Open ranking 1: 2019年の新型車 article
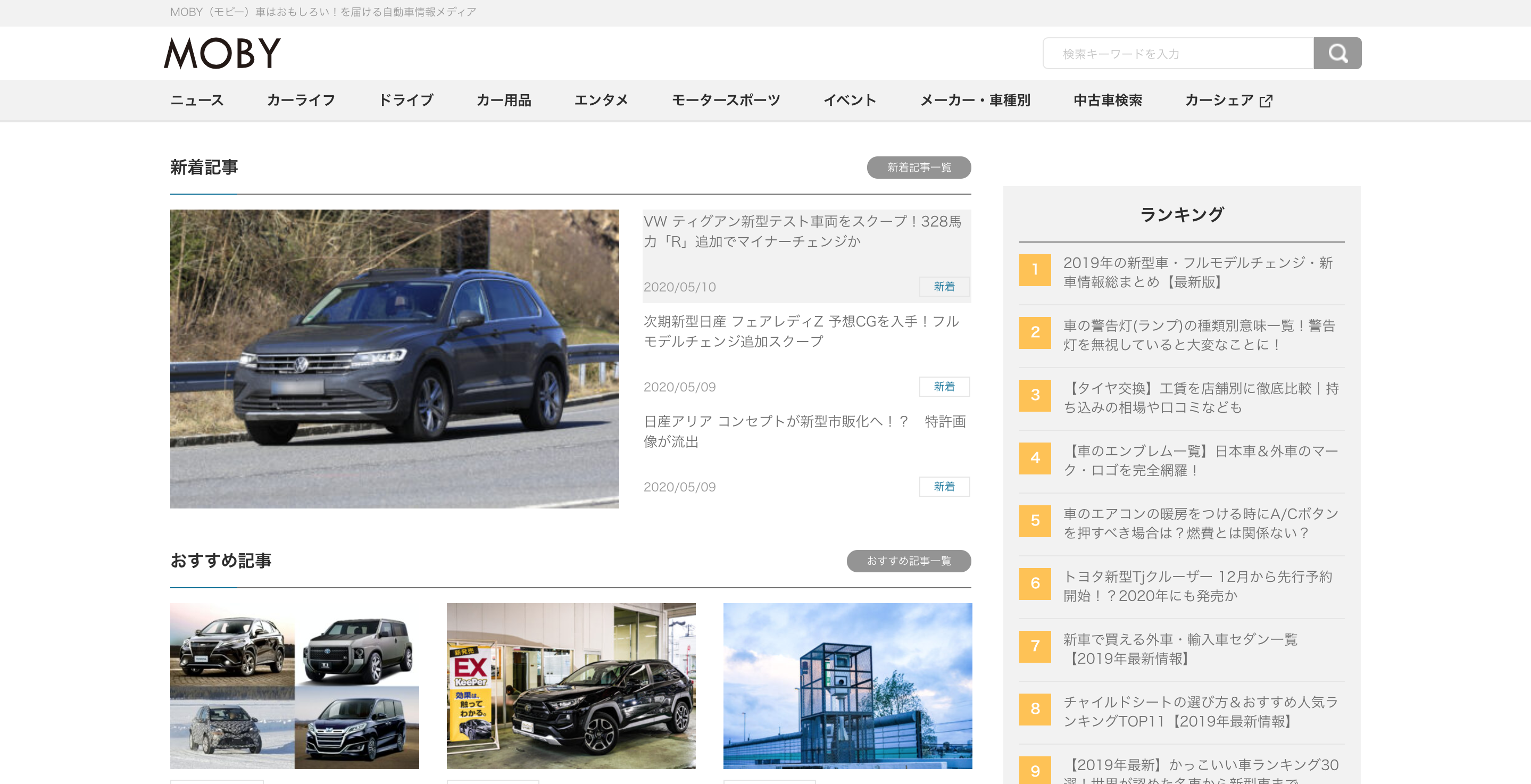Screen dimensions: 1531x784 pyautogui.click(x=1198, y=272)
